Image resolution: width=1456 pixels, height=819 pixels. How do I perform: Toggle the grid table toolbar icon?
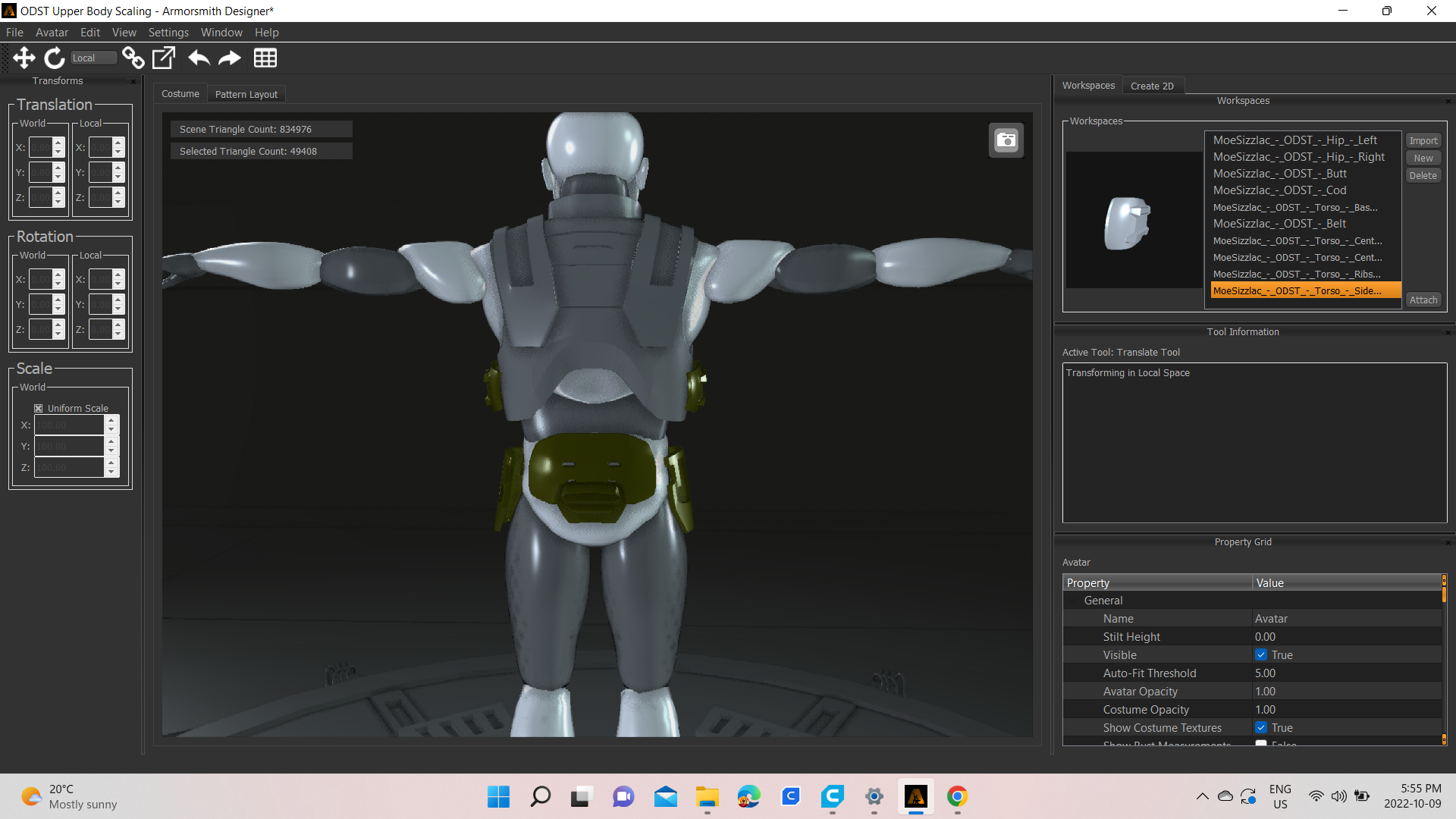(x=265, y=58)
